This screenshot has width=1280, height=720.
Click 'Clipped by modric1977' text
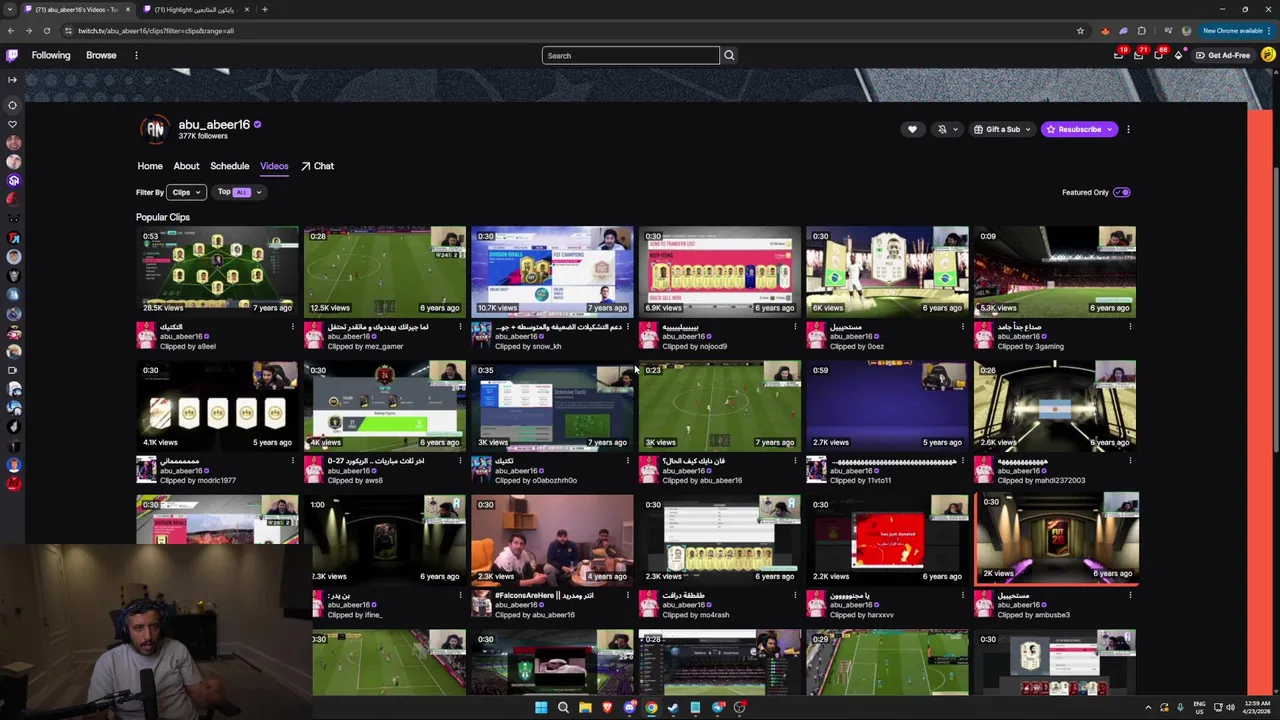click(x=198, y=480)
